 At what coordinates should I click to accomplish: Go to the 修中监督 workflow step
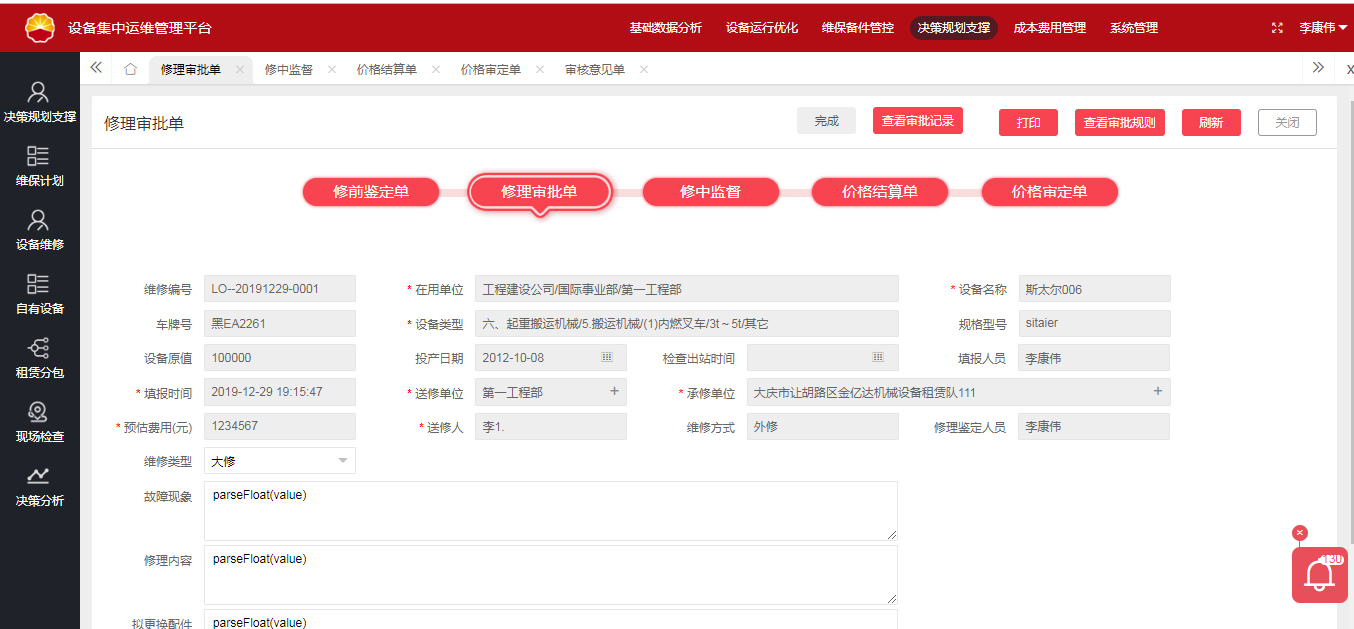coord(710,192)
